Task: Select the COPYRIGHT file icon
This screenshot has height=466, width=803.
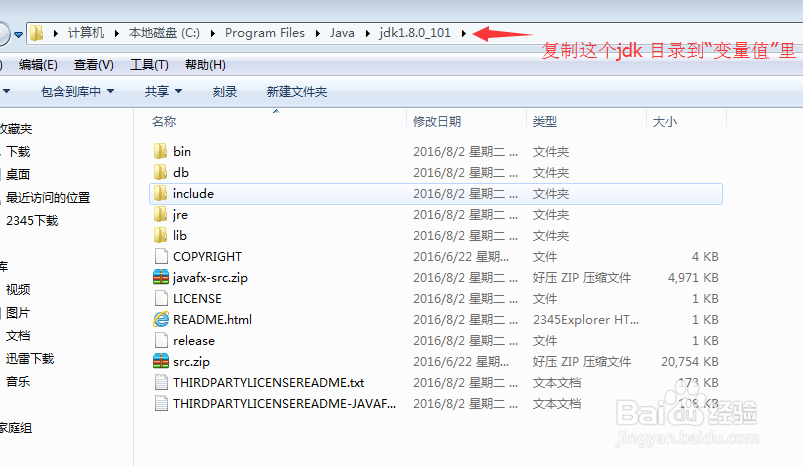Action: 161,256
